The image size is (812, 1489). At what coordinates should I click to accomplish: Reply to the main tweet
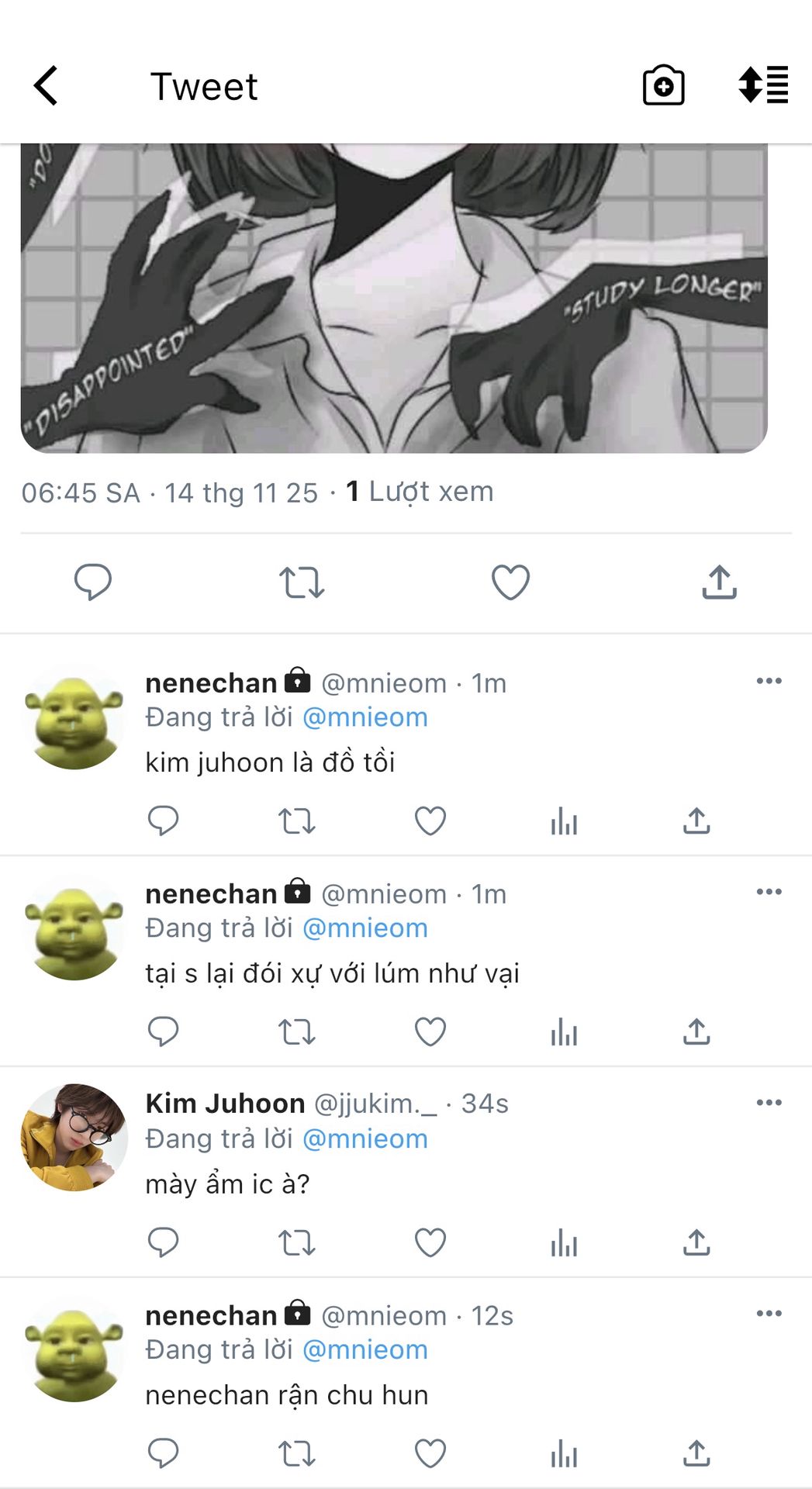click(x=93, y=582)
